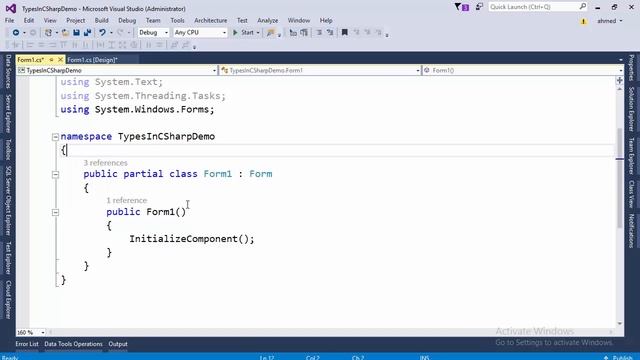The image size is (640, 360).
Task: Click the Save All toolbar icon
Action: click(x=87, y=33)
